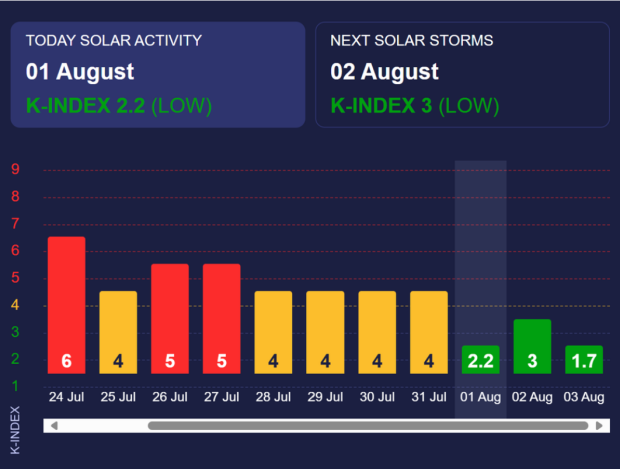Click the scrollbar left arrow
Viewport: 620px width, 469px height.
[x=54, y=426]
